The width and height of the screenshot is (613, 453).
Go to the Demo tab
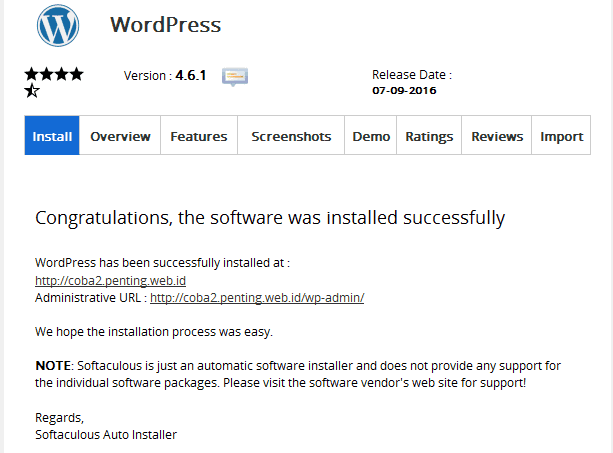coord(371,135)
